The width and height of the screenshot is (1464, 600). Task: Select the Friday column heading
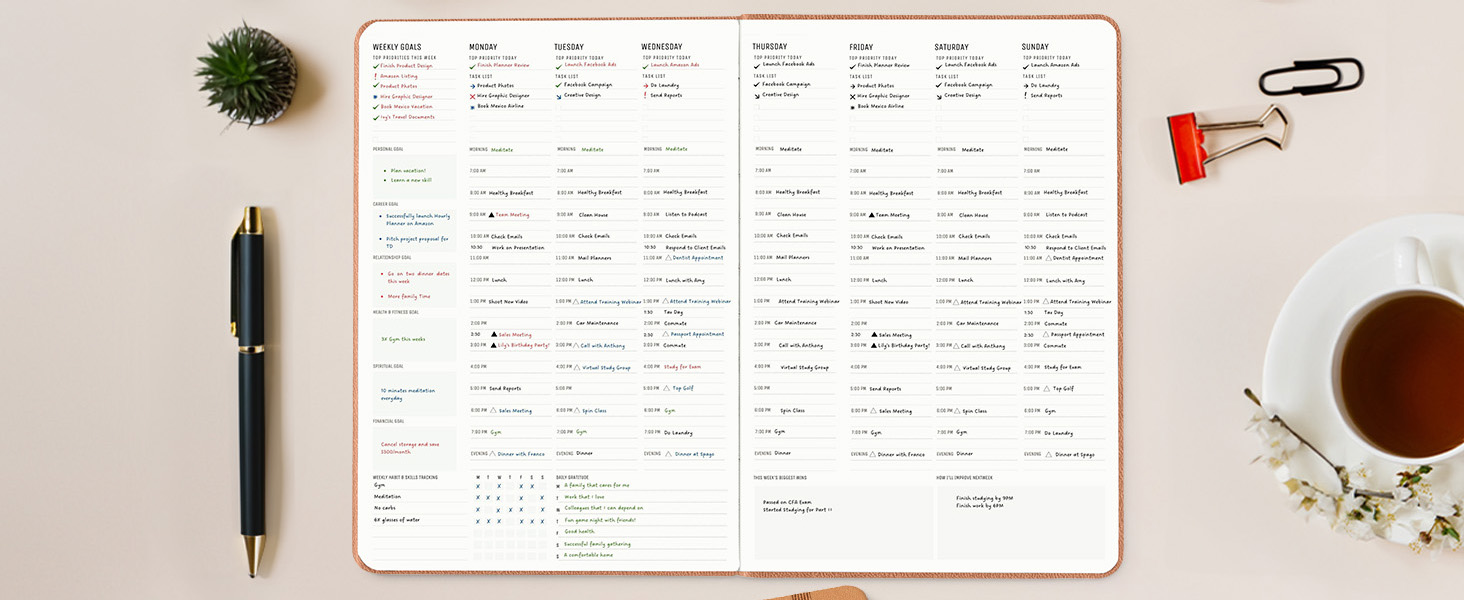click(861, 47)
